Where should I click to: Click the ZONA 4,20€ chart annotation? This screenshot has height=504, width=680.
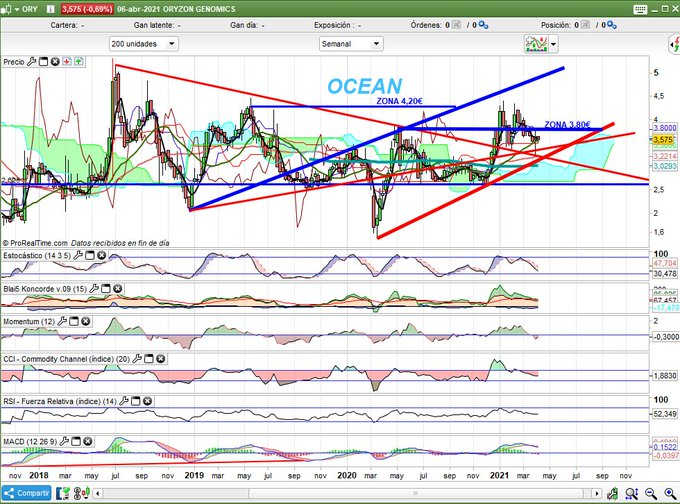(x=399, y=101)
